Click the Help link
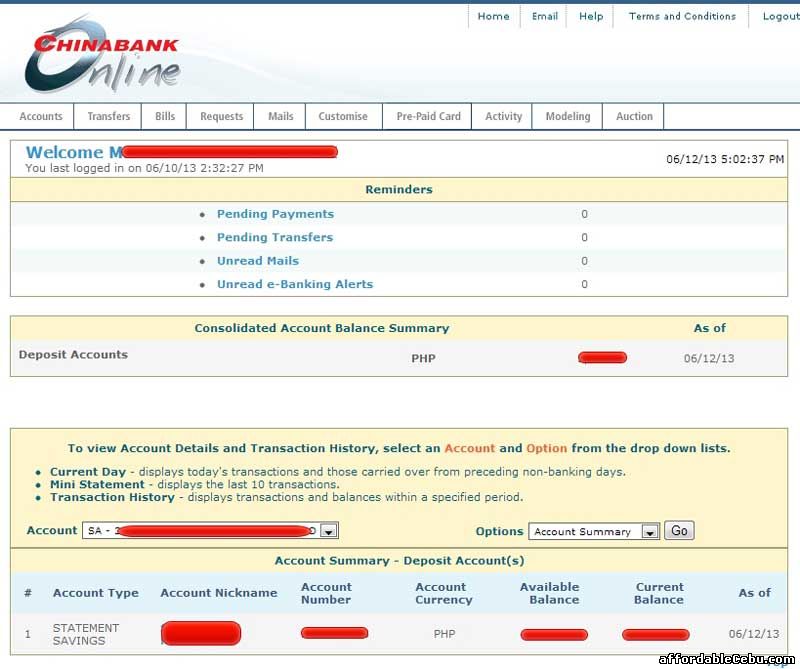The height and width of the screenshot is (669, 800). click(591, 16)
